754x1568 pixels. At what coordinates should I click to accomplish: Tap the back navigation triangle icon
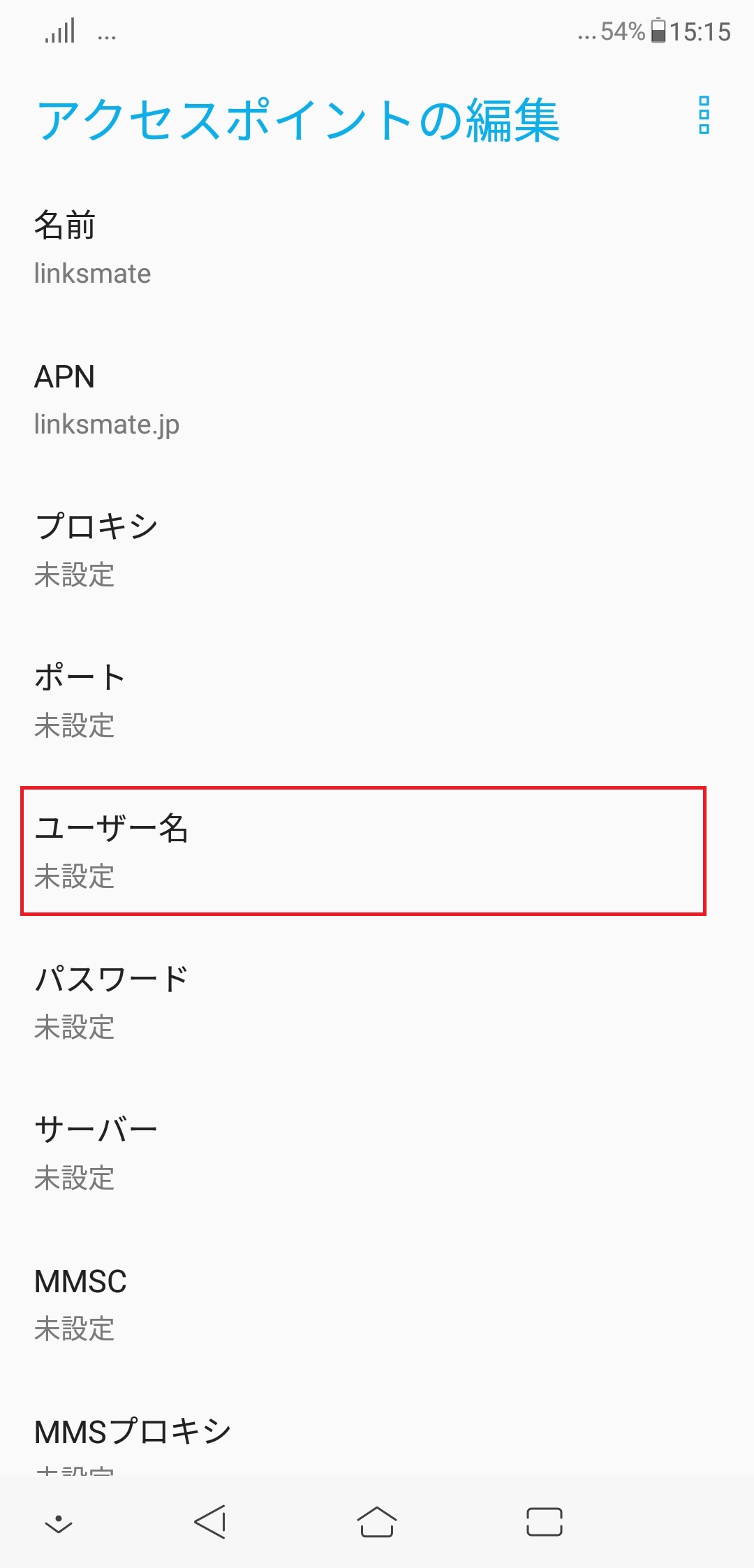(210, 1521)
